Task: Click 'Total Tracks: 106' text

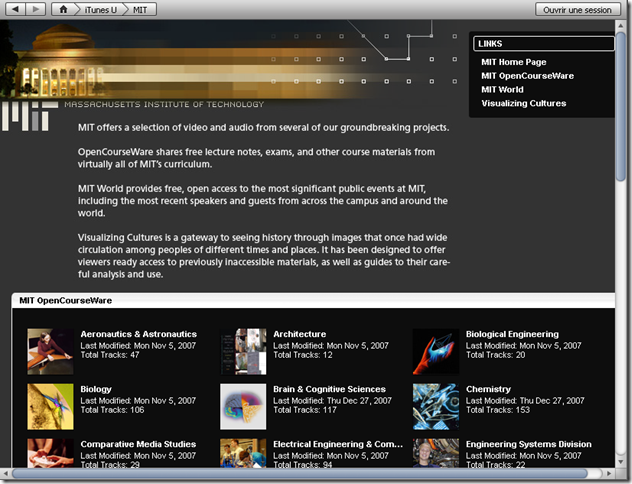Action: [x=112, y=410]
